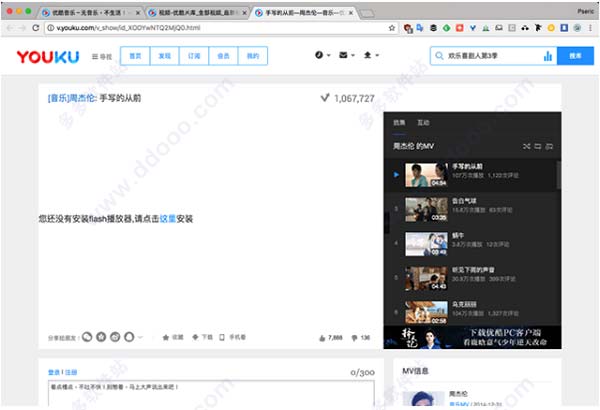
Task: Toggle shuffle playback in playlist panel
Action: [x=527, y=146]
